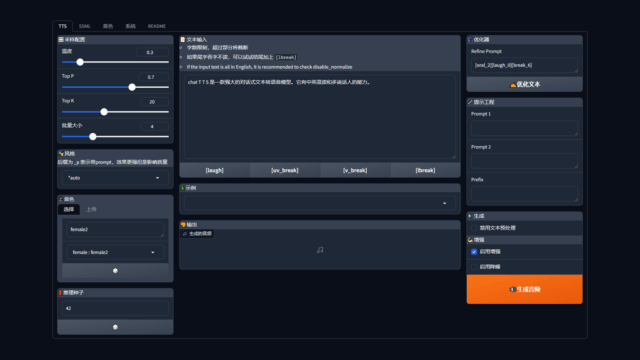
Task: Click the Prompt 1 input field
Action: click(524, 128)
